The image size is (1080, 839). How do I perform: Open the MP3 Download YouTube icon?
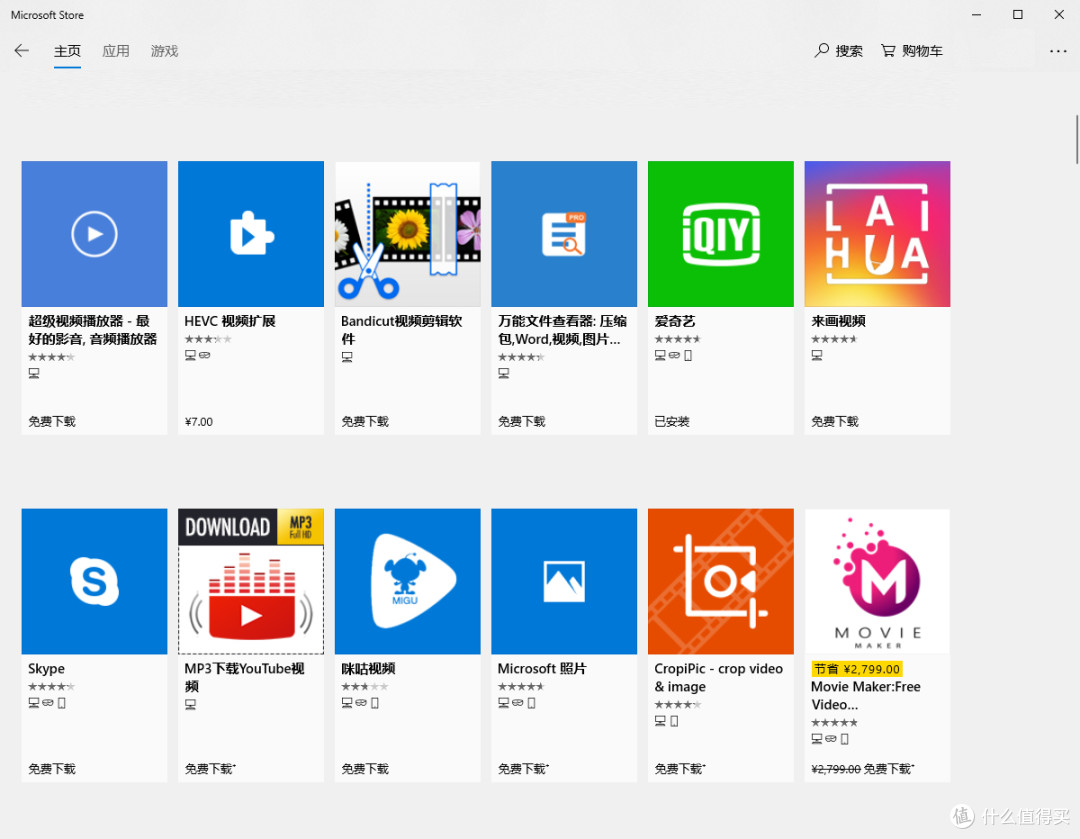251,581
